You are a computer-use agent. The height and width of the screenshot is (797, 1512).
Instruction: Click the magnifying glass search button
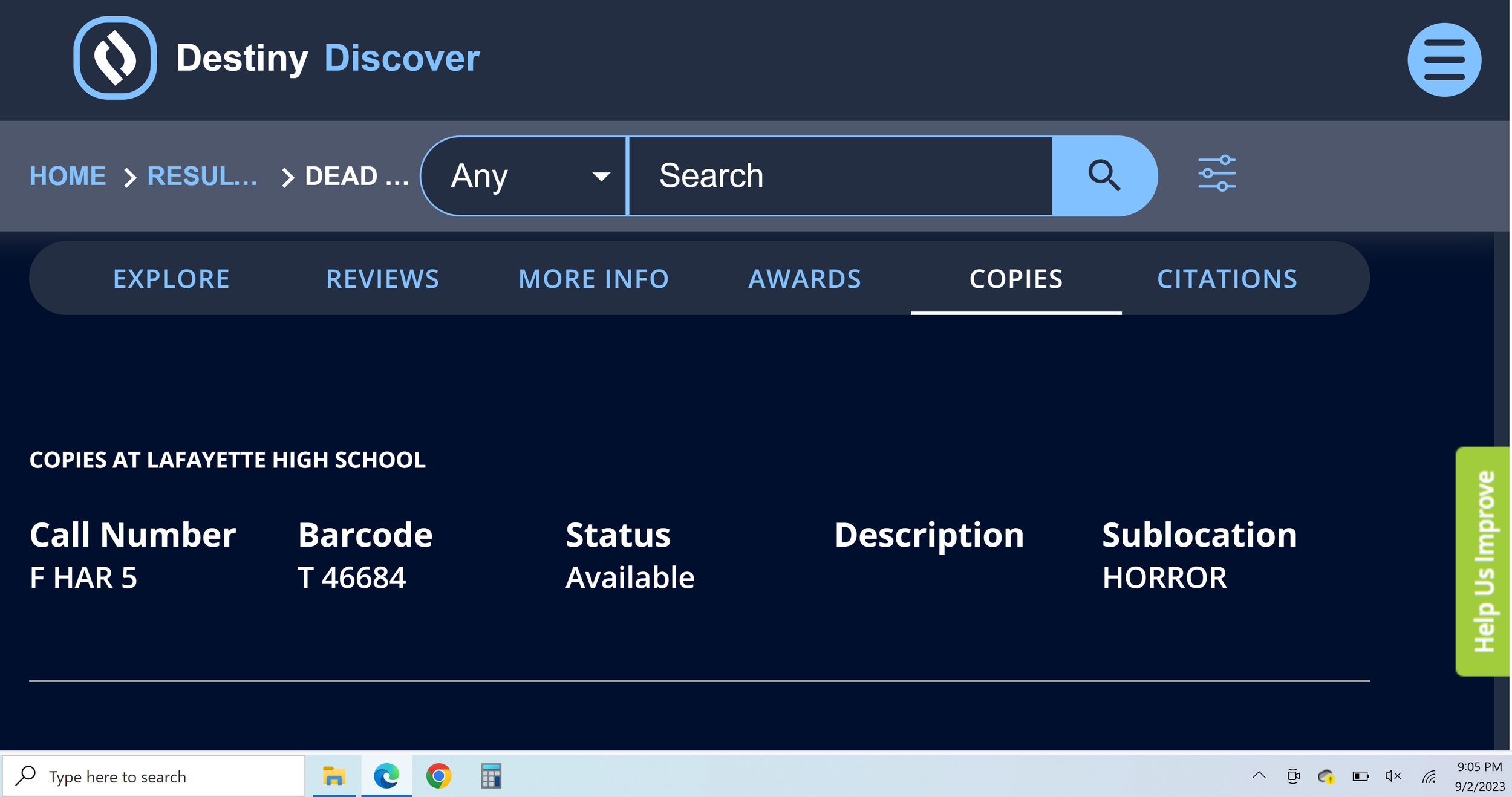tap(1104, 176)
